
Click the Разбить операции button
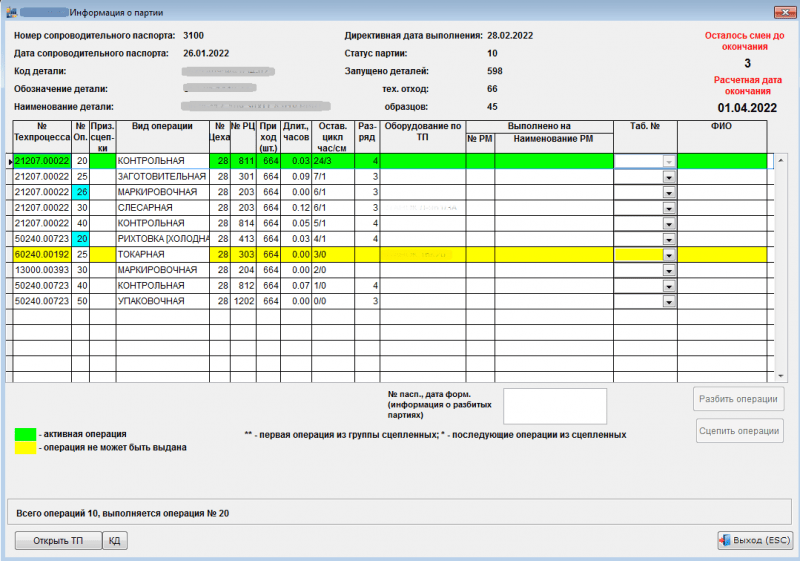coord(738,399)
